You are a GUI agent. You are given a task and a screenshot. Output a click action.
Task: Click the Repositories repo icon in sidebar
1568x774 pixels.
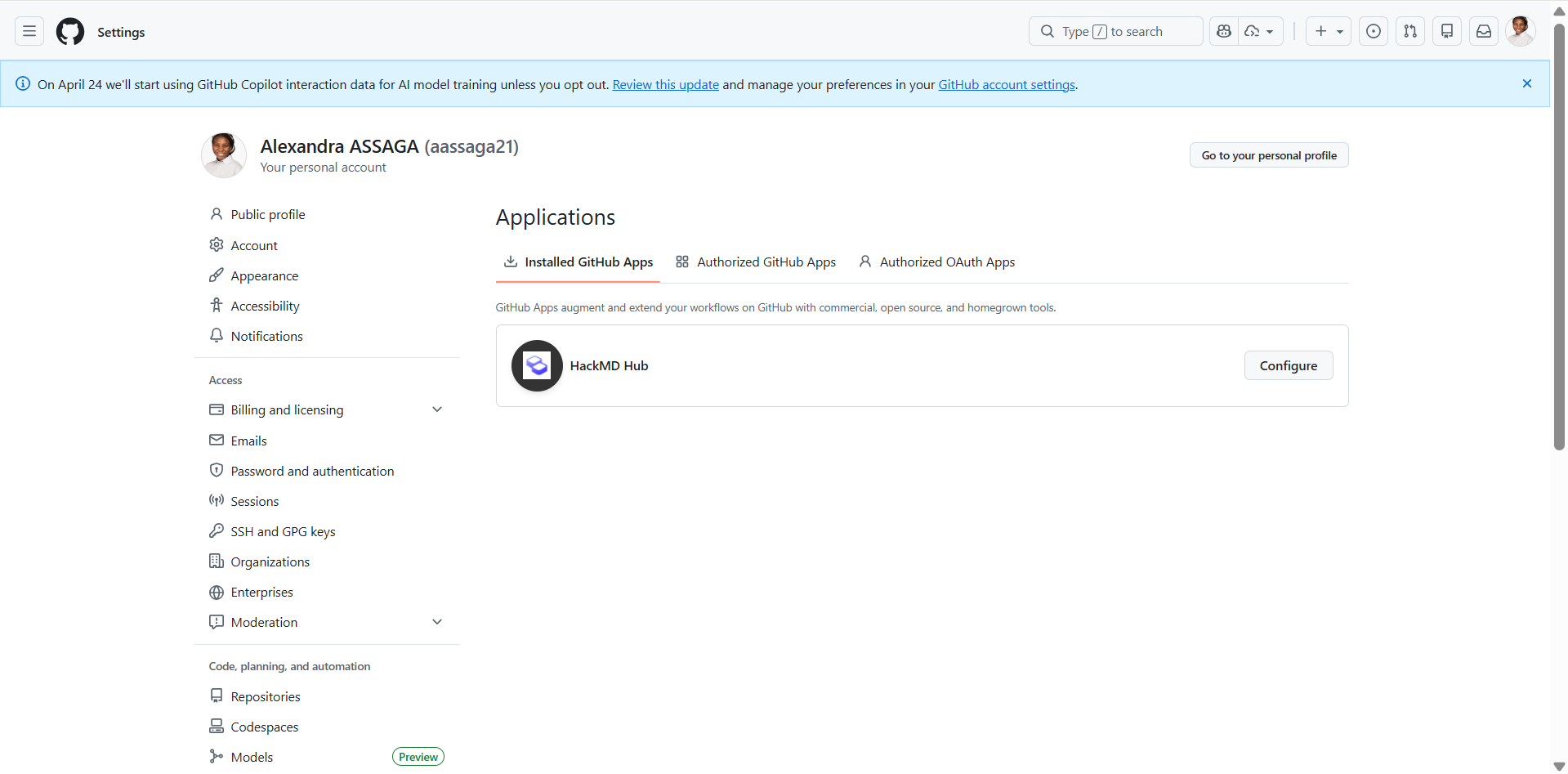point(217,696)
